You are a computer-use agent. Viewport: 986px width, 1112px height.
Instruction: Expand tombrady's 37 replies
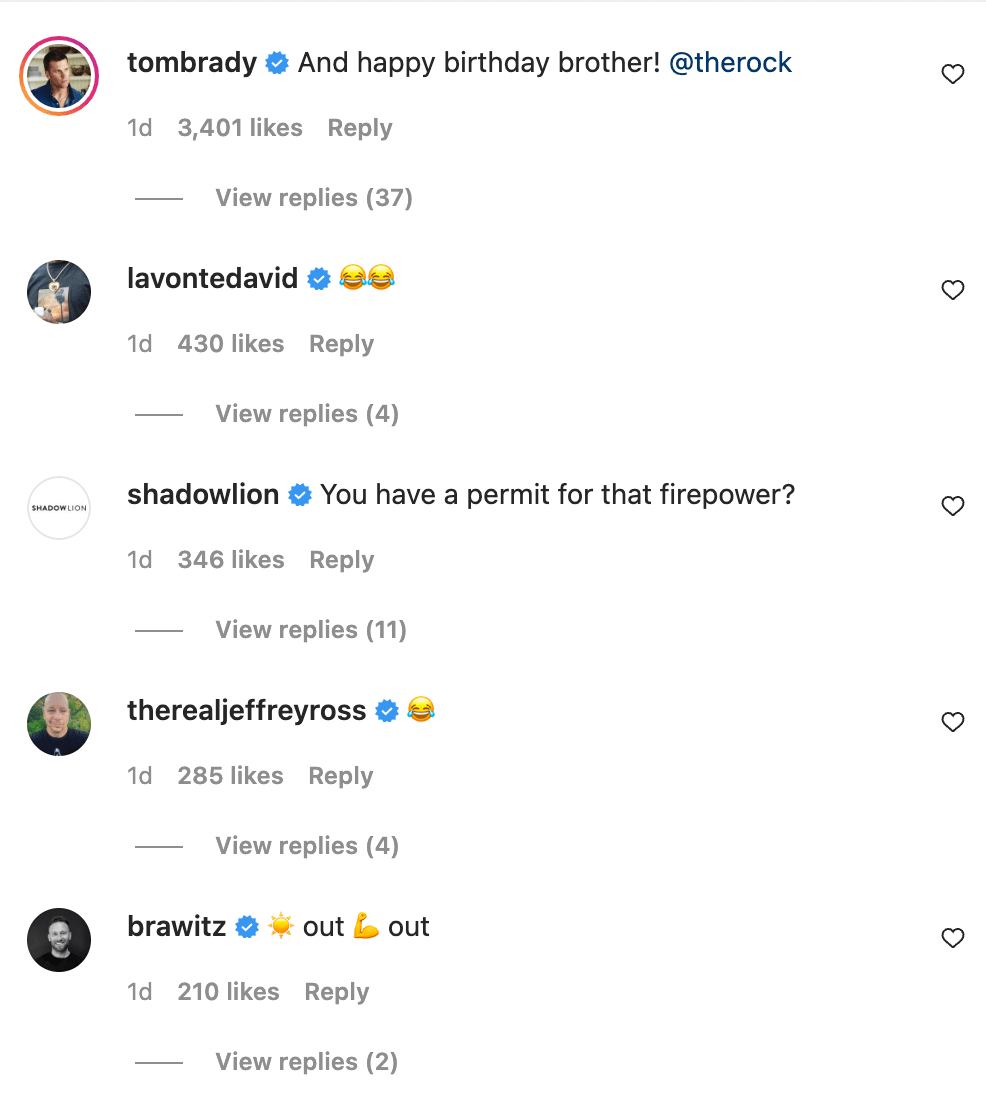pos(313,198)
